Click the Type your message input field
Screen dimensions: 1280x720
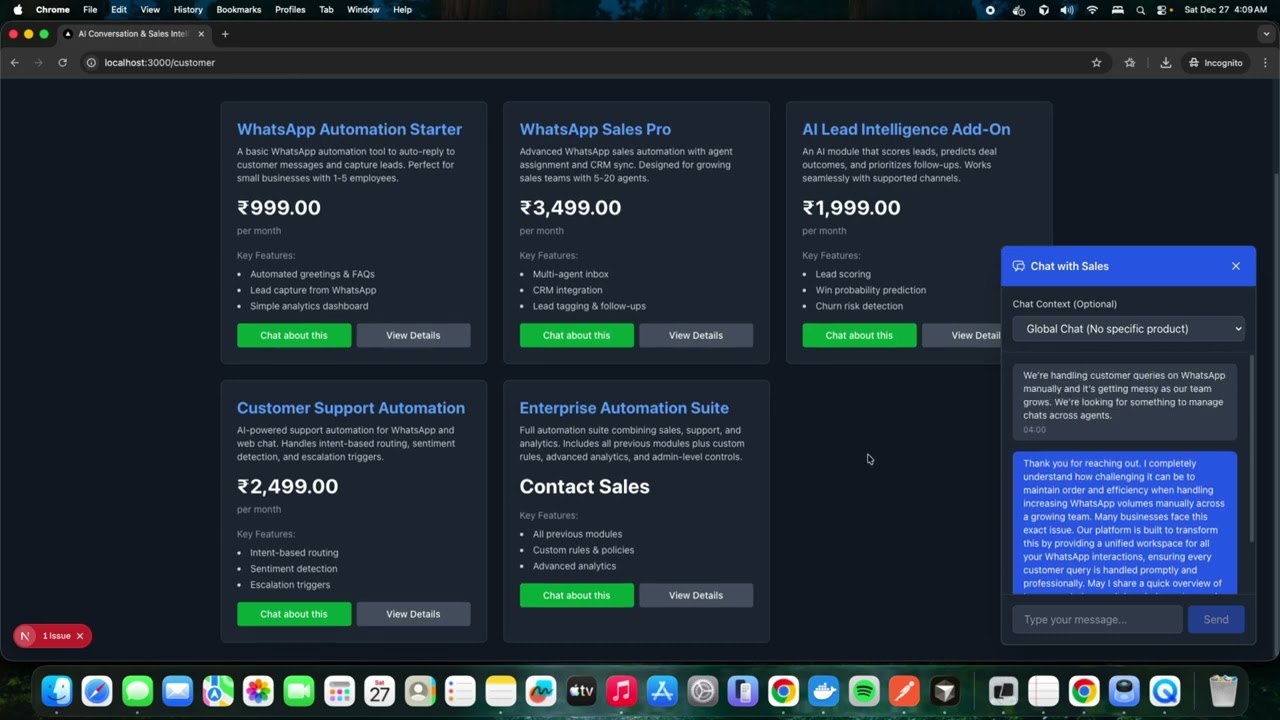tap(1097, 619)
